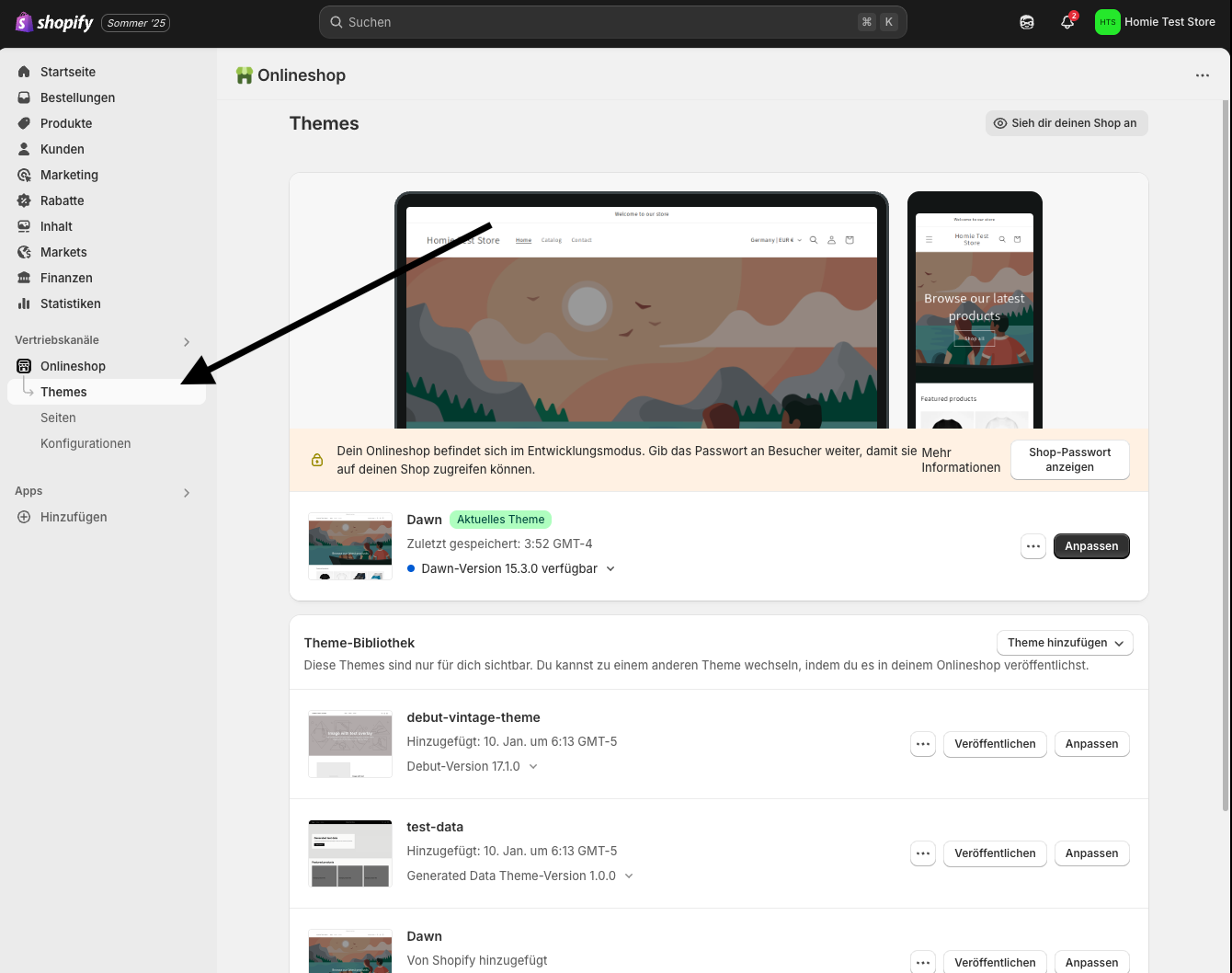
Task: Click Anpassen next to debut-vintage-theme
Action: [x=1091, y=744]
